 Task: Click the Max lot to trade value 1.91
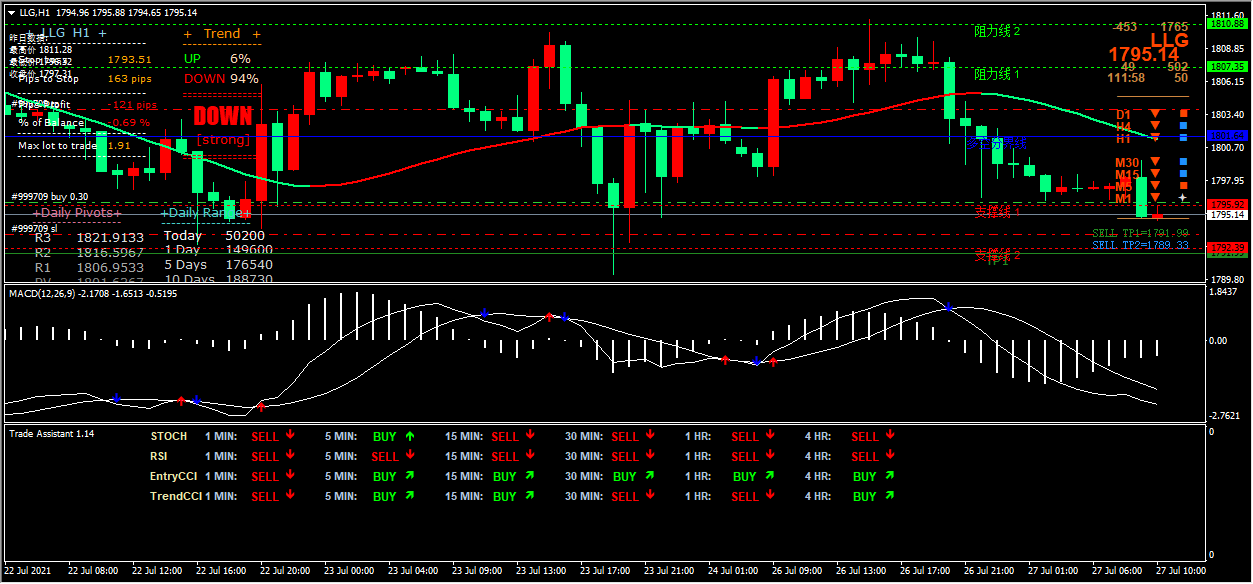[119, 146]
